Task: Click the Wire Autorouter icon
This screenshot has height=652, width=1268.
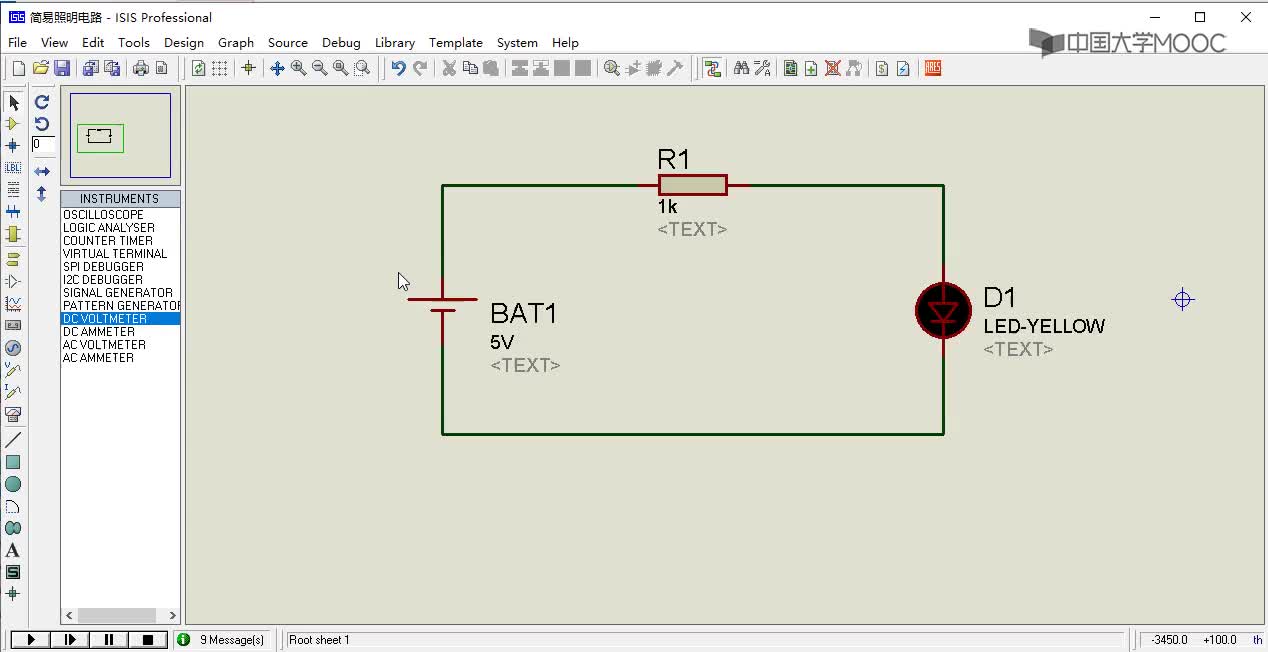Action: (712, 68)
